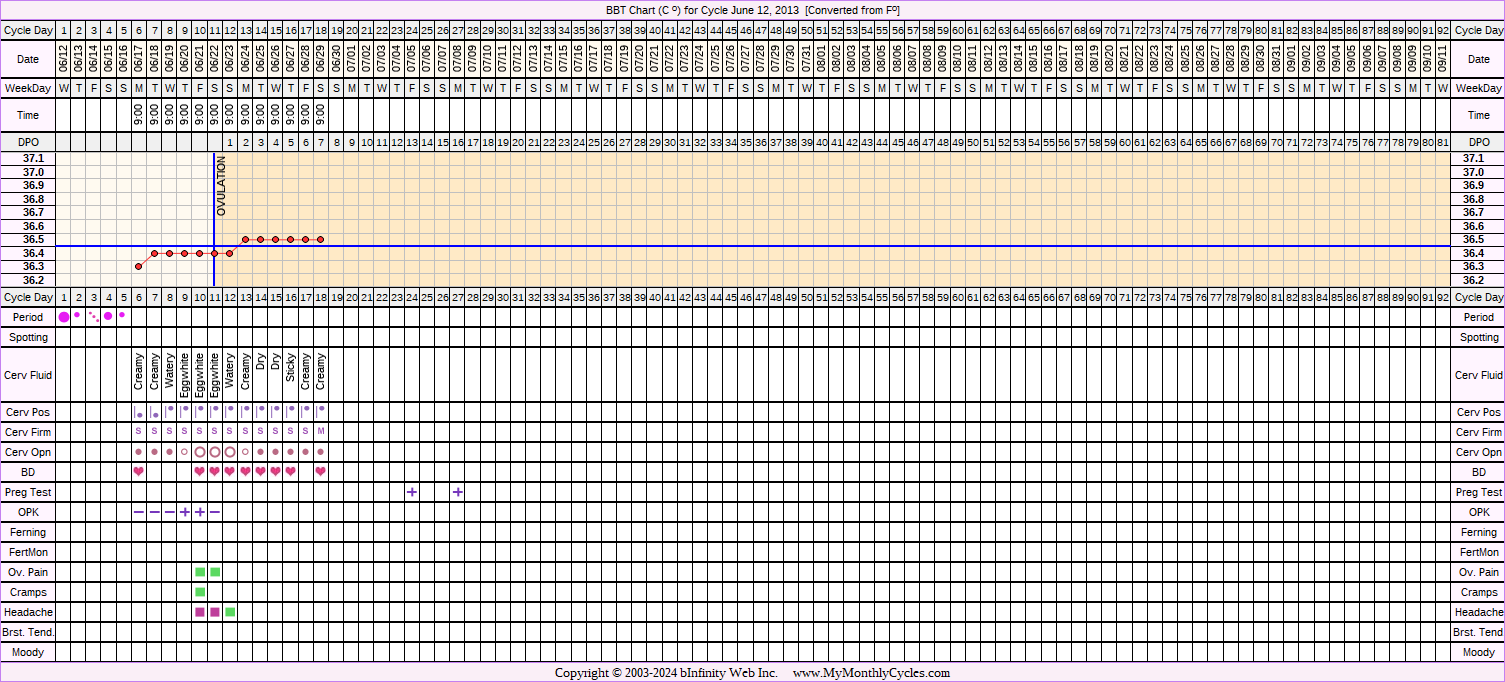This screenshot has height=682, width=1505.
Task: Click the copyright bInfinity Web Inc. text
Action: 666,673
